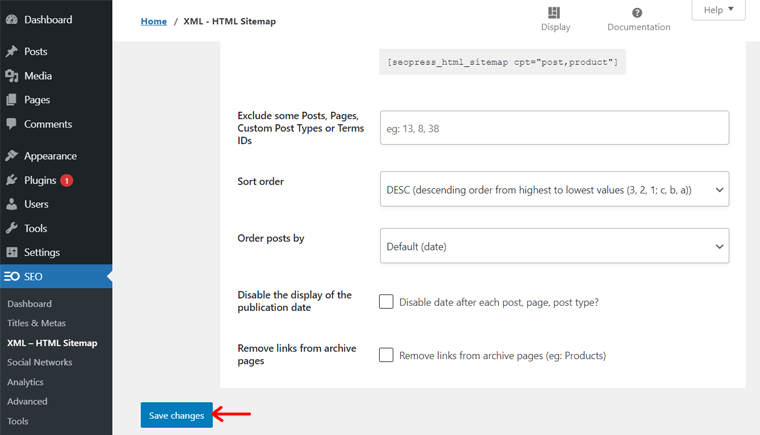Click the Documentation question mark icon
760x435 pixels.
pyautogui.click(x=637, y=13)
